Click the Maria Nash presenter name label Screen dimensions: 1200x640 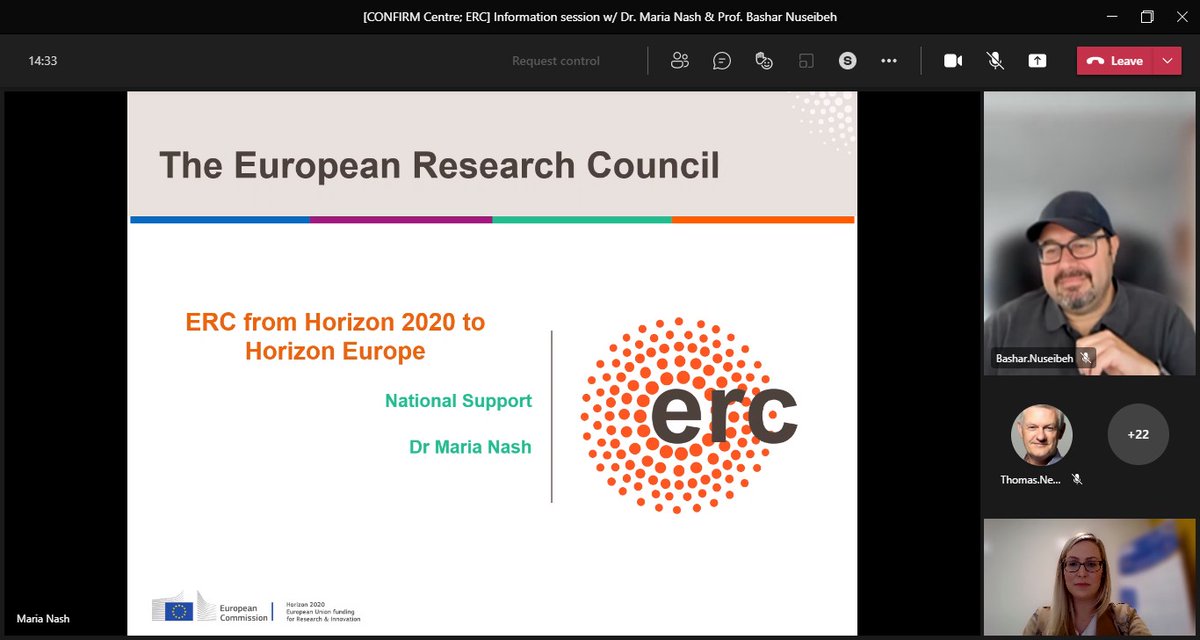pos(43,619)
